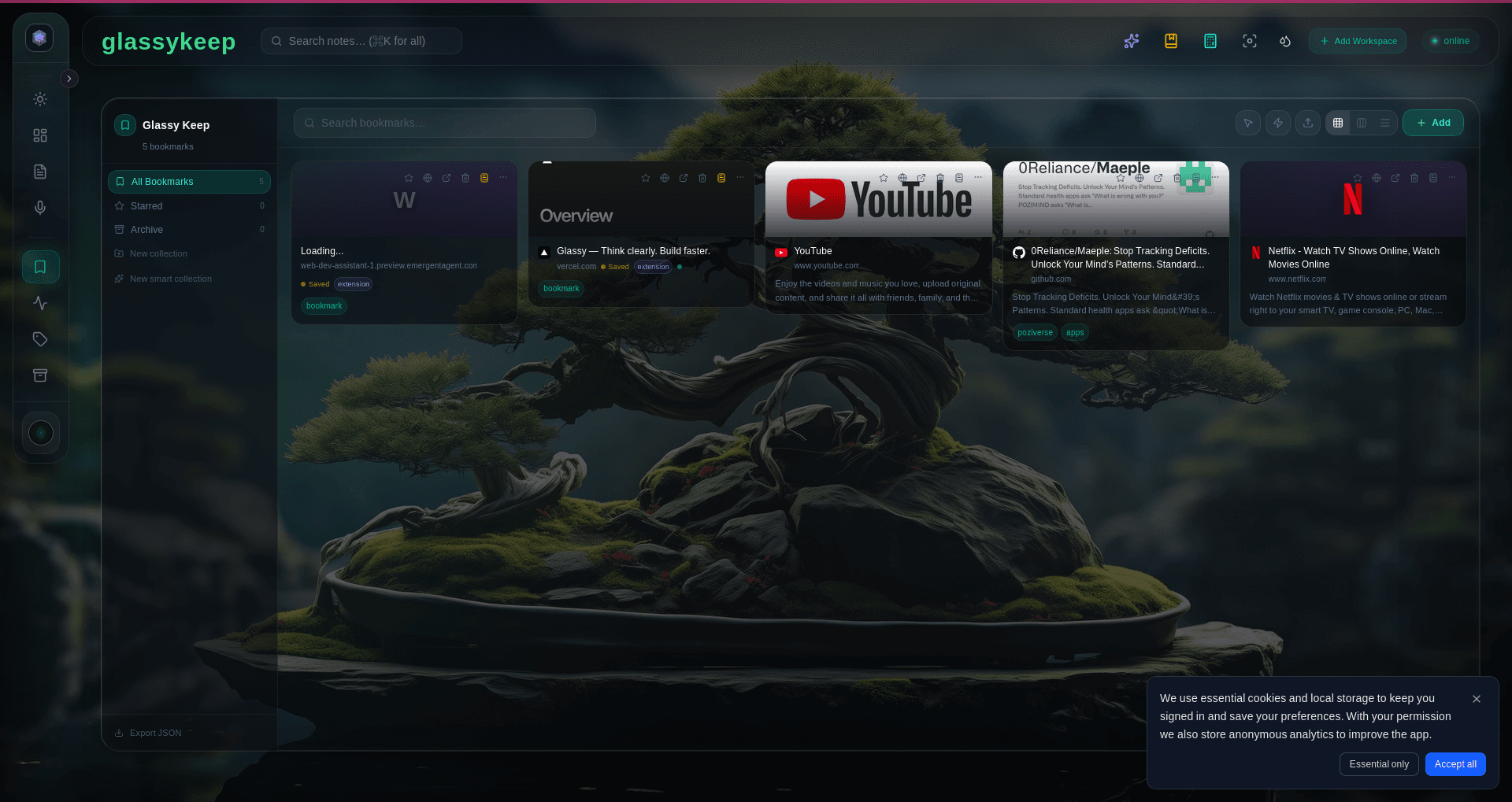Open more options on Glassy Overview card
Image resolution: width=1512 pixels, height=802 pixels.
pyautogui.click(x=740, y=178)
